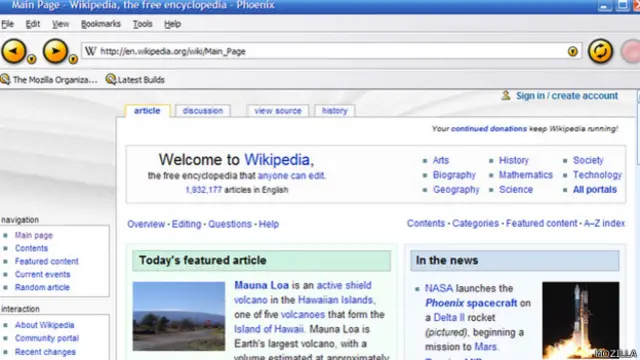Image resolution: width=640 pixels, height=360 pixels.
Task: Click the Mauna Loa volcano photo
Action: point(179,316)
